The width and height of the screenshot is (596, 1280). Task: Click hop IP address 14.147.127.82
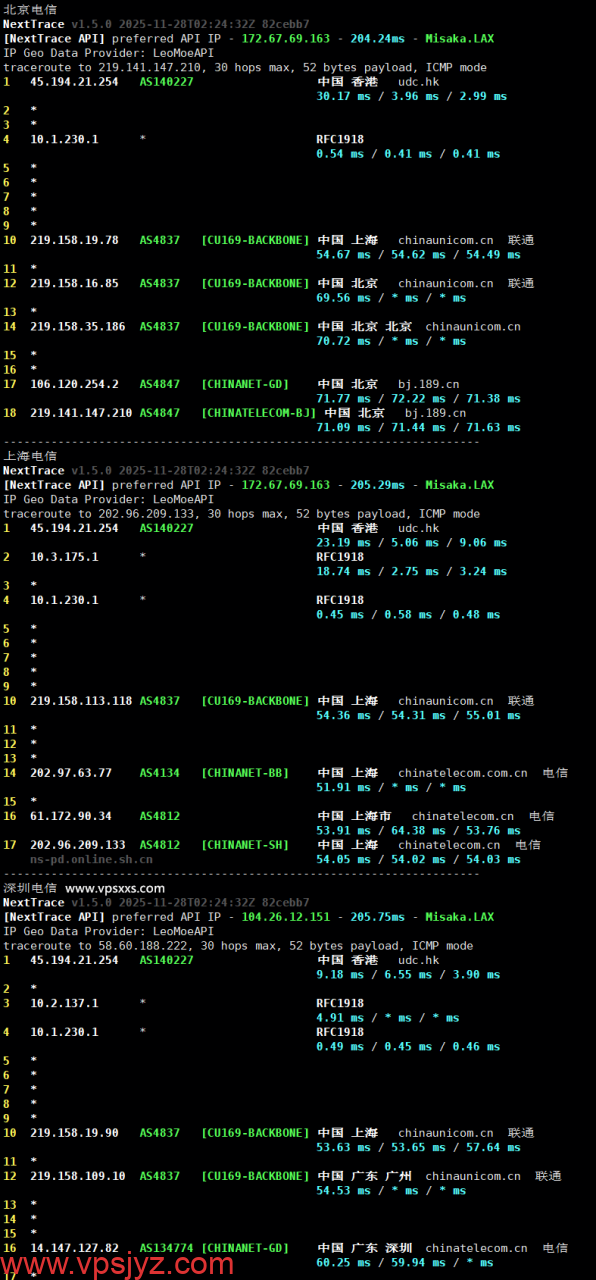pos(74,1248)
